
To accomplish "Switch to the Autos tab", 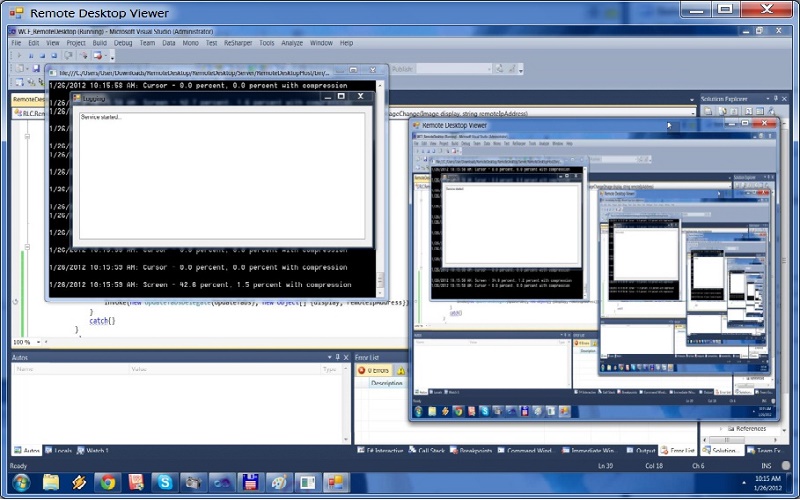I will click(x=27, y=451).
